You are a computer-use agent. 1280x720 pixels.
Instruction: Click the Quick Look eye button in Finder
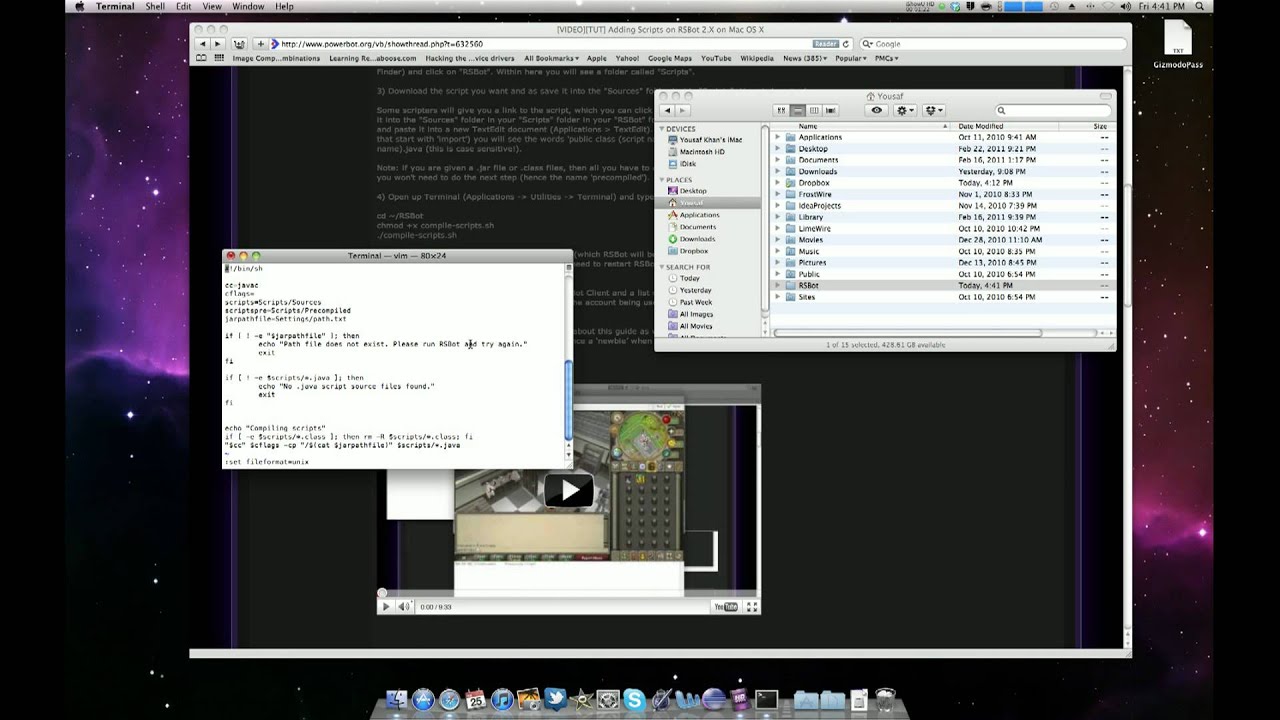877,110
